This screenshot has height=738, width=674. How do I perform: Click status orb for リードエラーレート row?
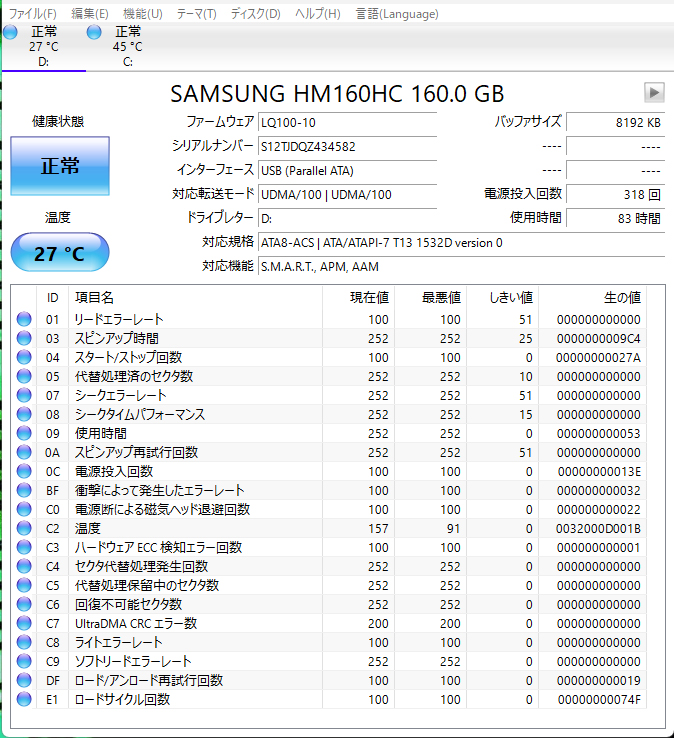24,319
